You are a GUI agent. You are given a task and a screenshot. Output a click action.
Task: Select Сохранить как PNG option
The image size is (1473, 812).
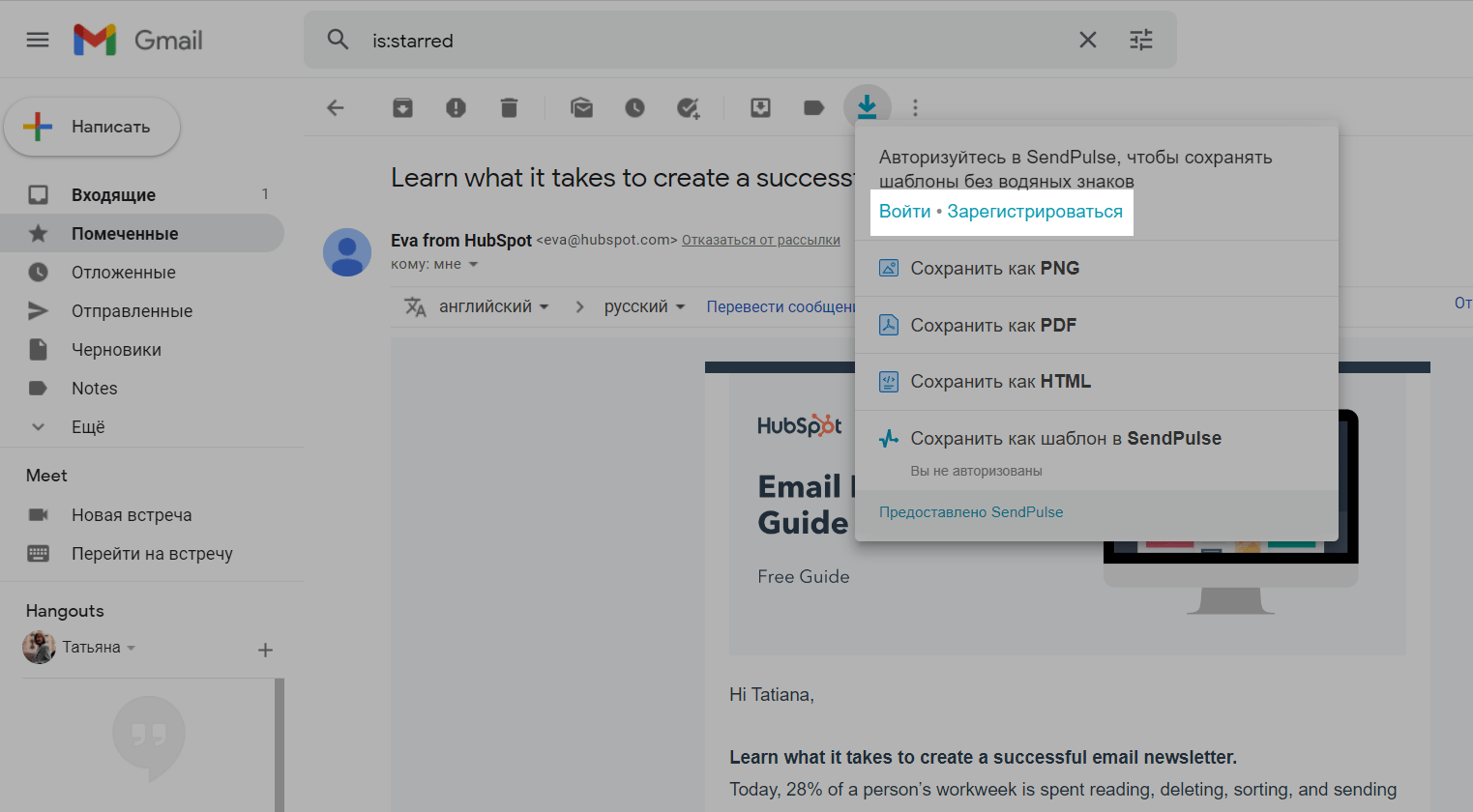[x=994, y=268]
